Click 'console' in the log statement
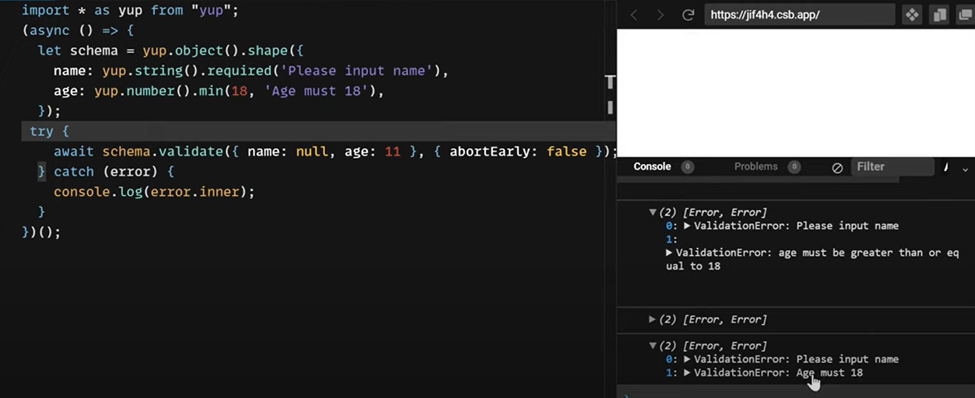 (x=82, y=192)
